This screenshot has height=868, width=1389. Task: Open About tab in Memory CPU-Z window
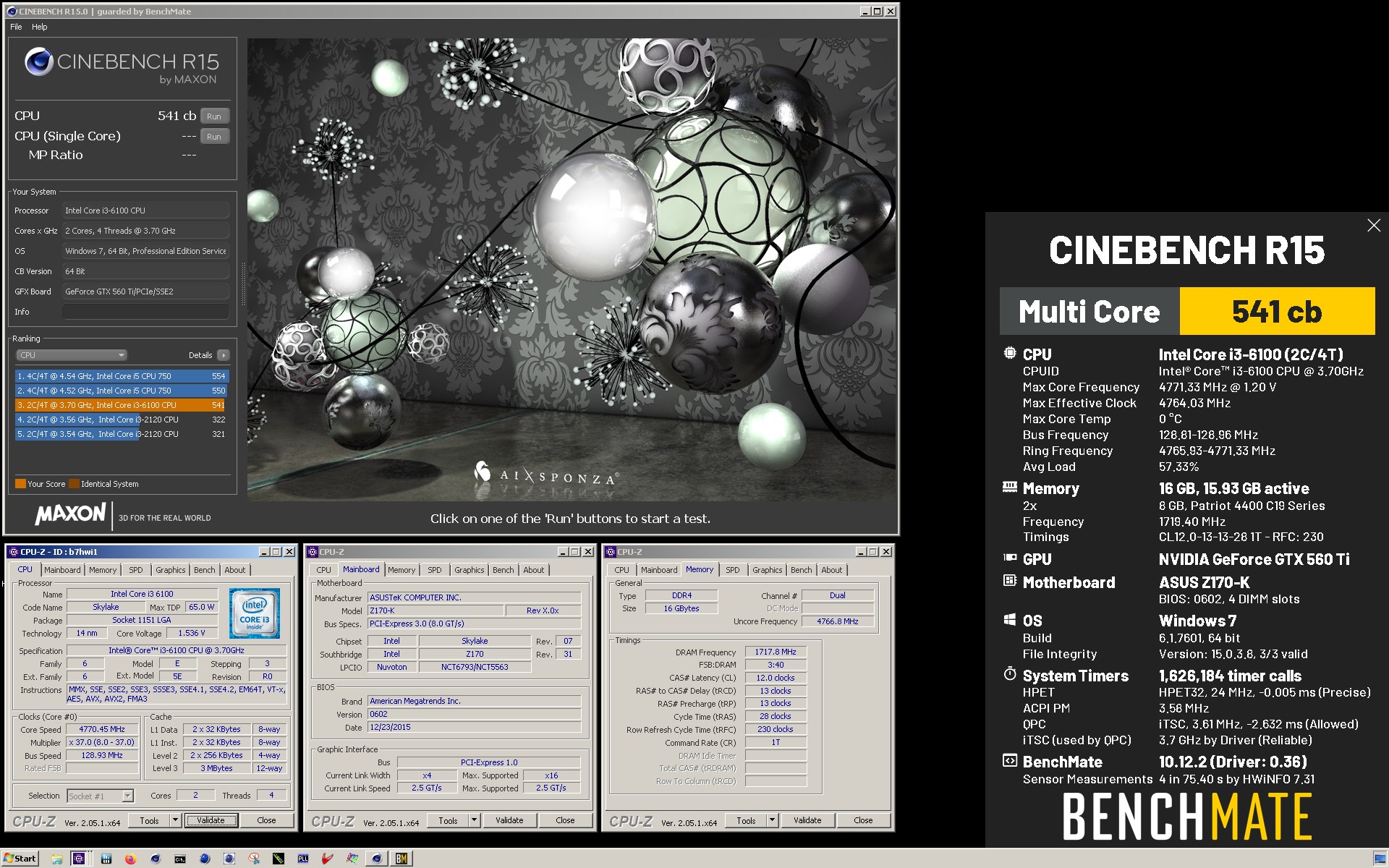click(831, 570)
